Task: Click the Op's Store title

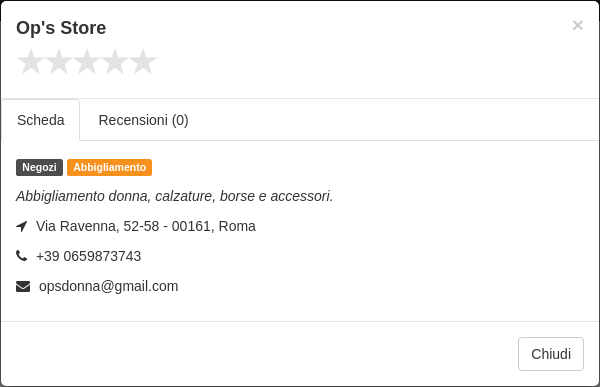Action: (x=61, y=28)
